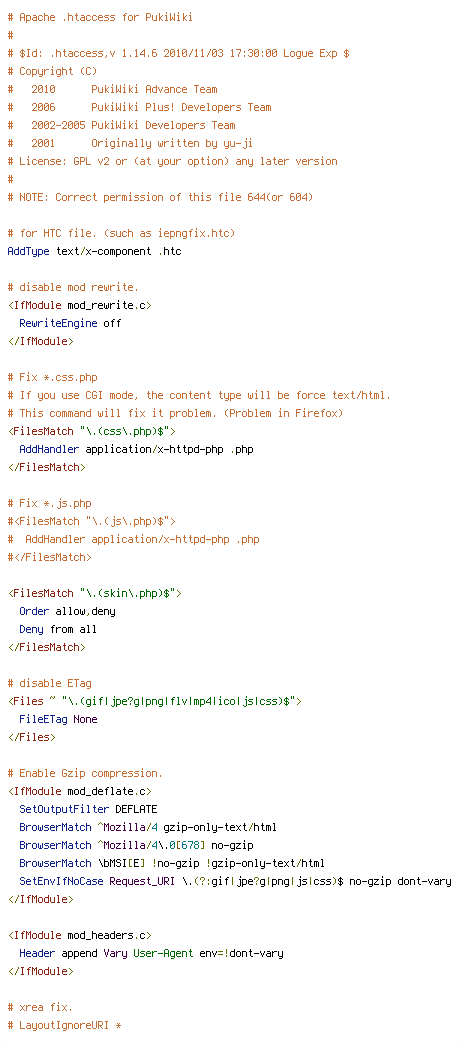The height and width of the screenshot is (1042, 460).
Task: Click AddHandler application/x-httpd-php line
Action: click(x=136, y=449)
